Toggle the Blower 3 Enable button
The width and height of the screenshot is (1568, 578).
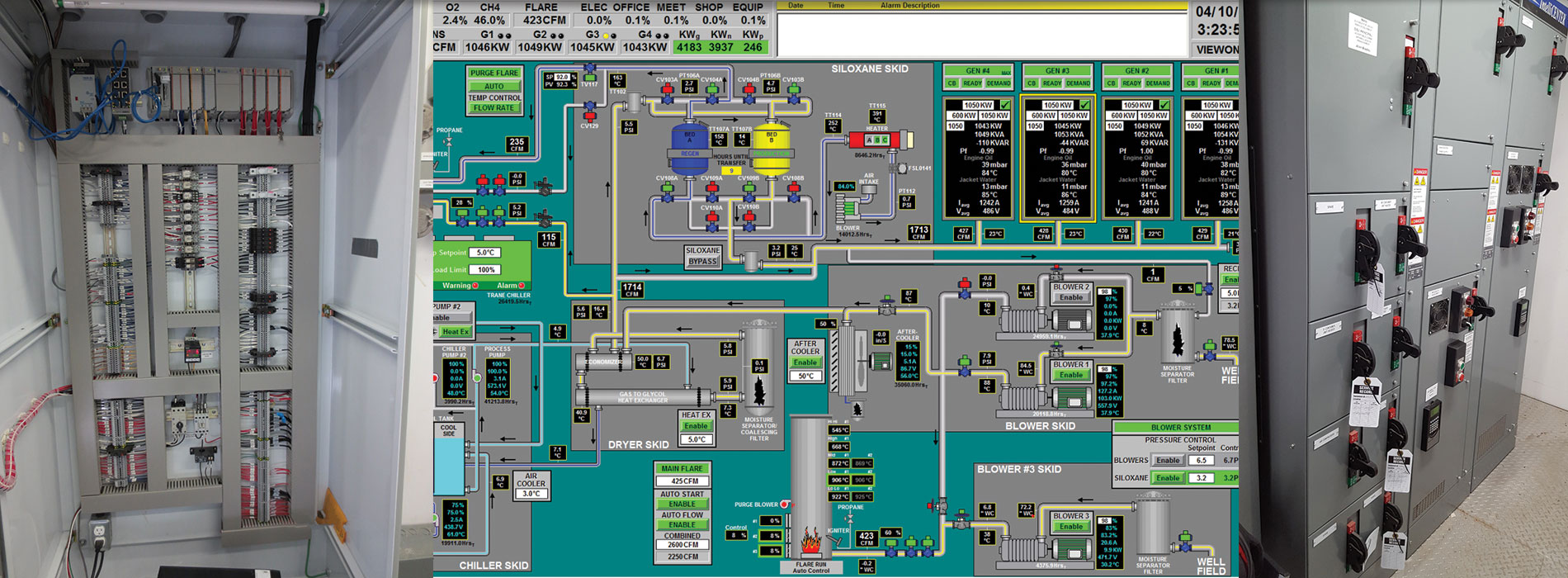[x=1071, y=526]
